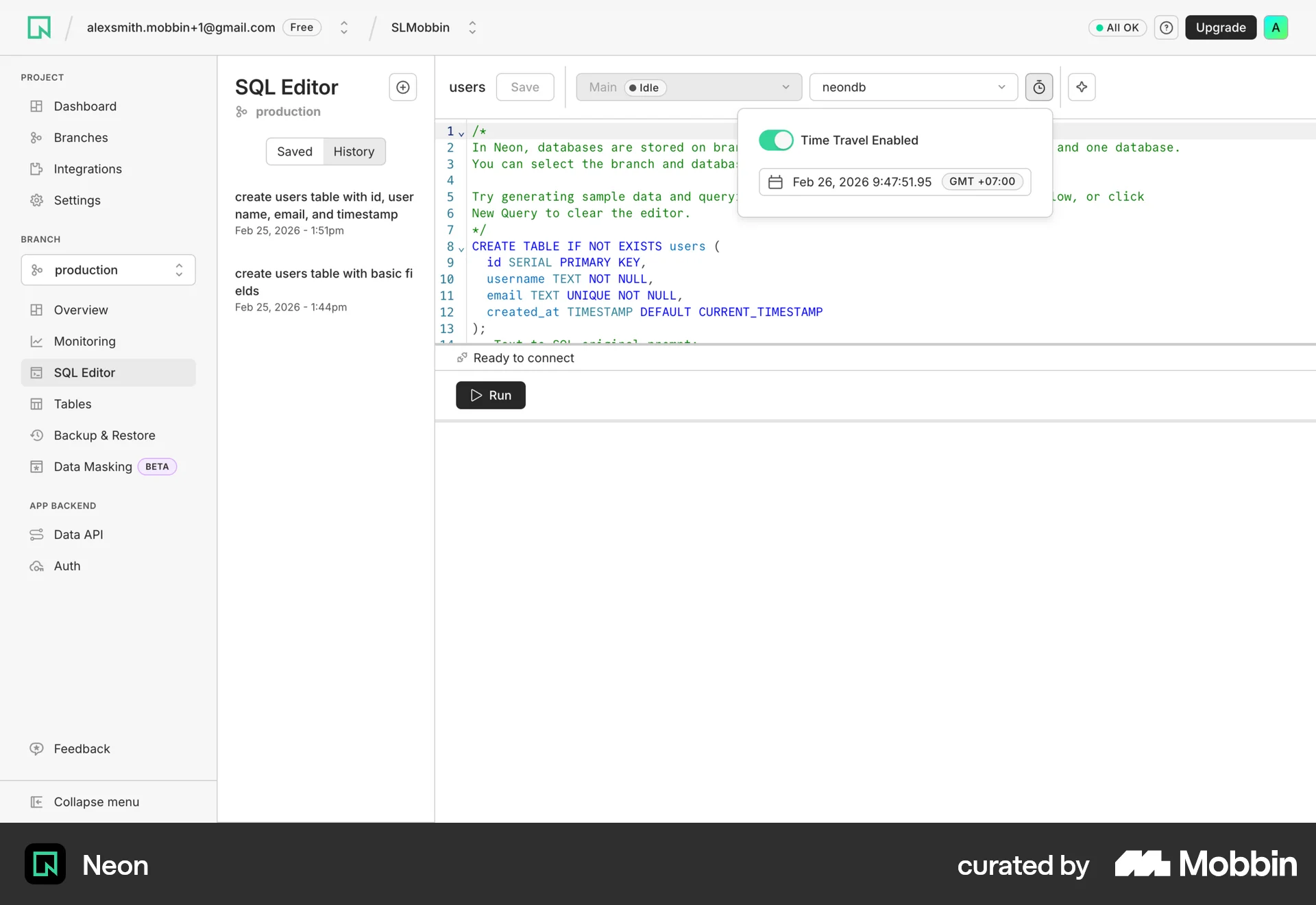The image size is (1316, 905).
Task: Collapse the comment fold at line 1
Action: 461,133
